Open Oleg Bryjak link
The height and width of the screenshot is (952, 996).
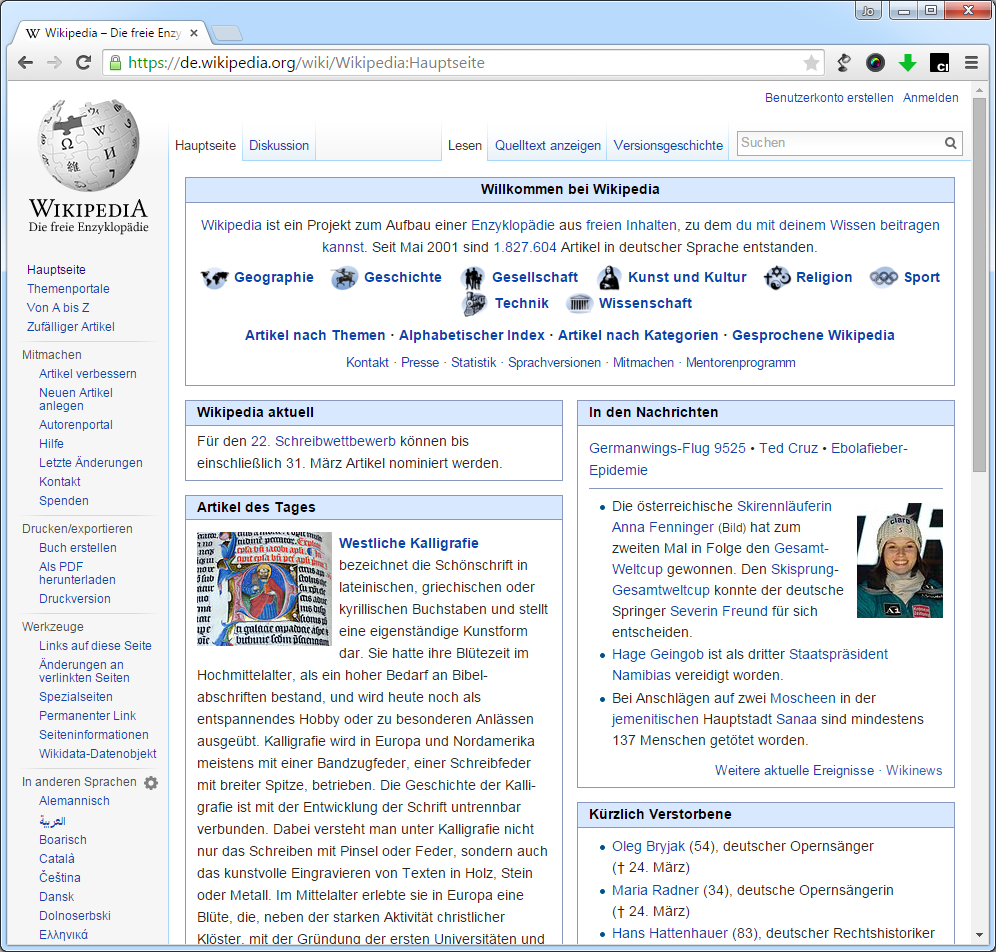click(648, 847)
